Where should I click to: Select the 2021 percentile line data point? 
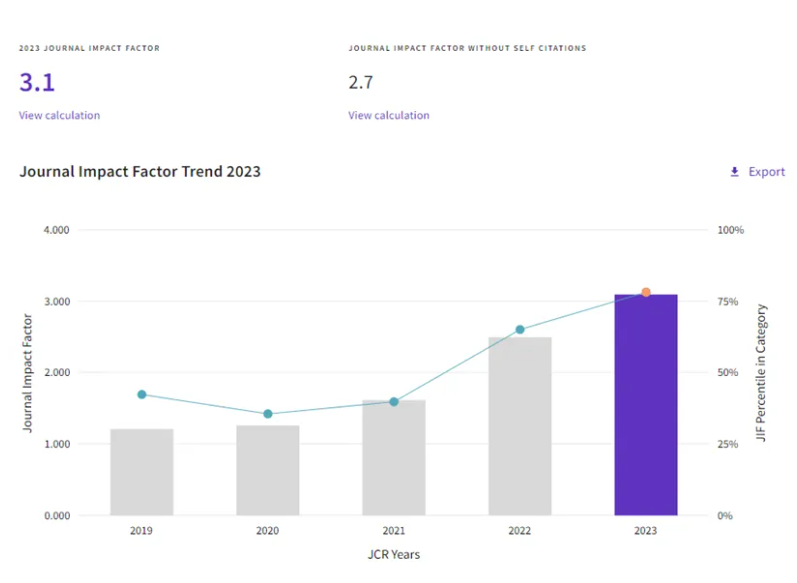[x=394, y=402]
